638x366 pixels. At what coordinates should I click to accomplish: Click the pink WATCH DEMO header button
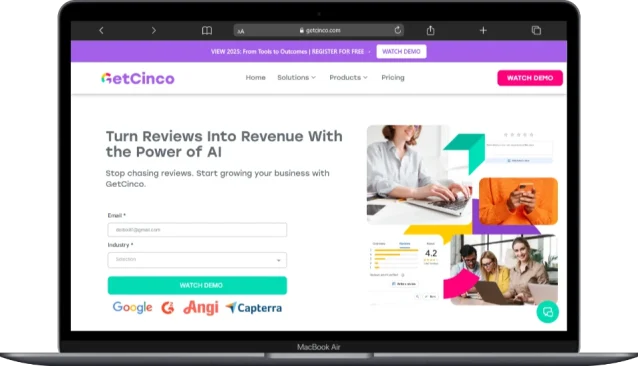click(530, 78)
